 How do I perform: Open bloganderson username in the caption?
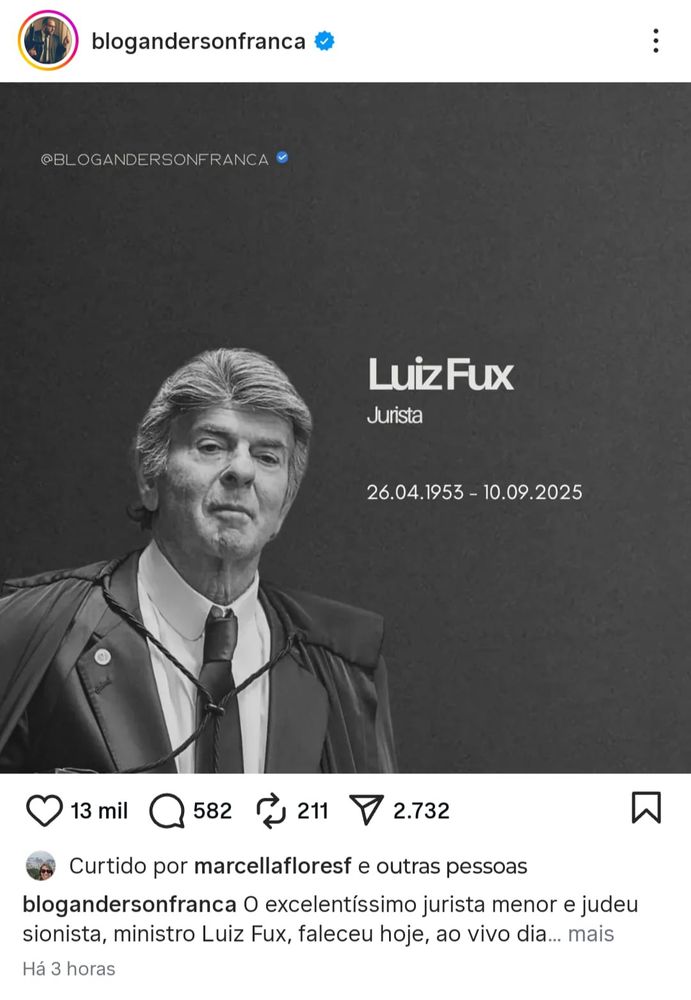point(130,904)
